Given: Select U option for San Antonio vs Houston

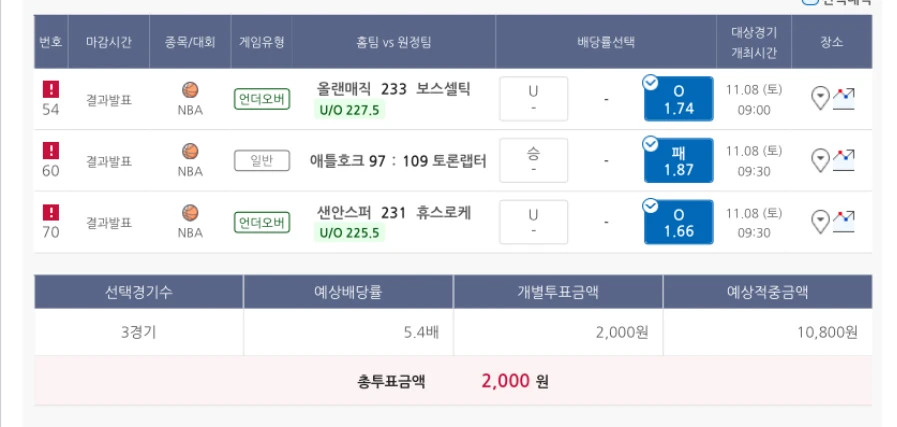Looking at the screenshot, I should pos(533,222).
